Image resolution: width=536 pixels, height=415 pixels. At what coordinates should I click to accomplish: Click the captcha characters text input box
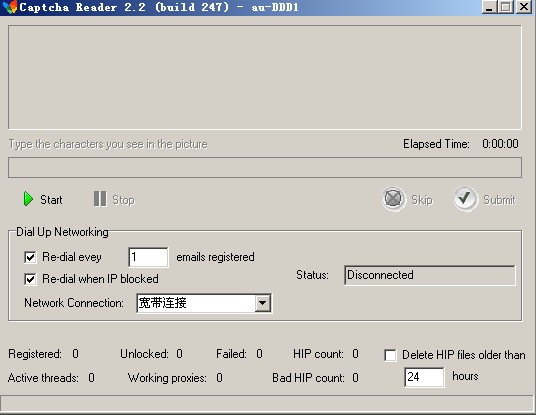click(x=265, y=168)
